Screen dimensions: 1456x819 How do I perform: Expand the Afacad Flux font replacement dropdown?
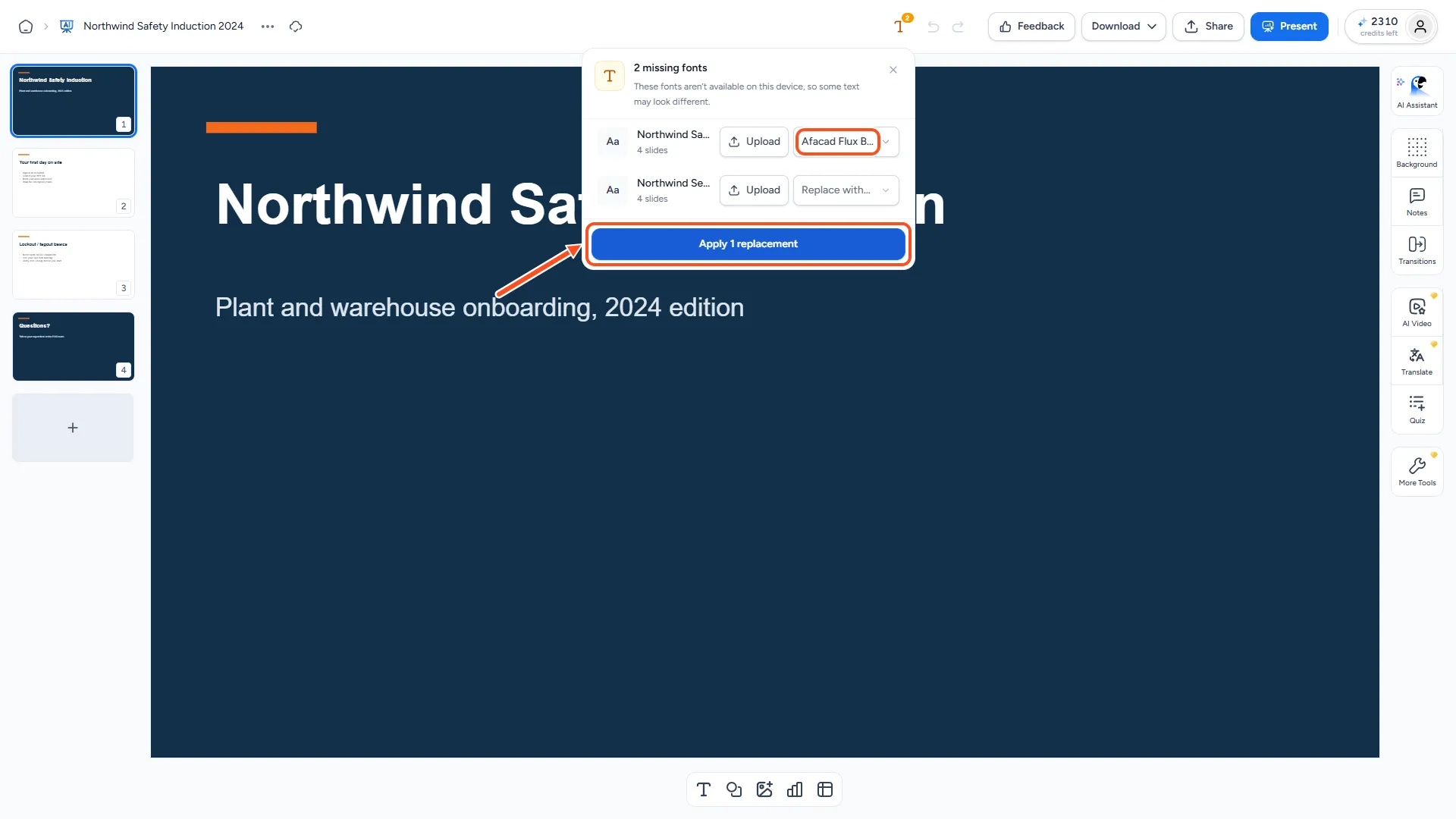tap(846, 142)
